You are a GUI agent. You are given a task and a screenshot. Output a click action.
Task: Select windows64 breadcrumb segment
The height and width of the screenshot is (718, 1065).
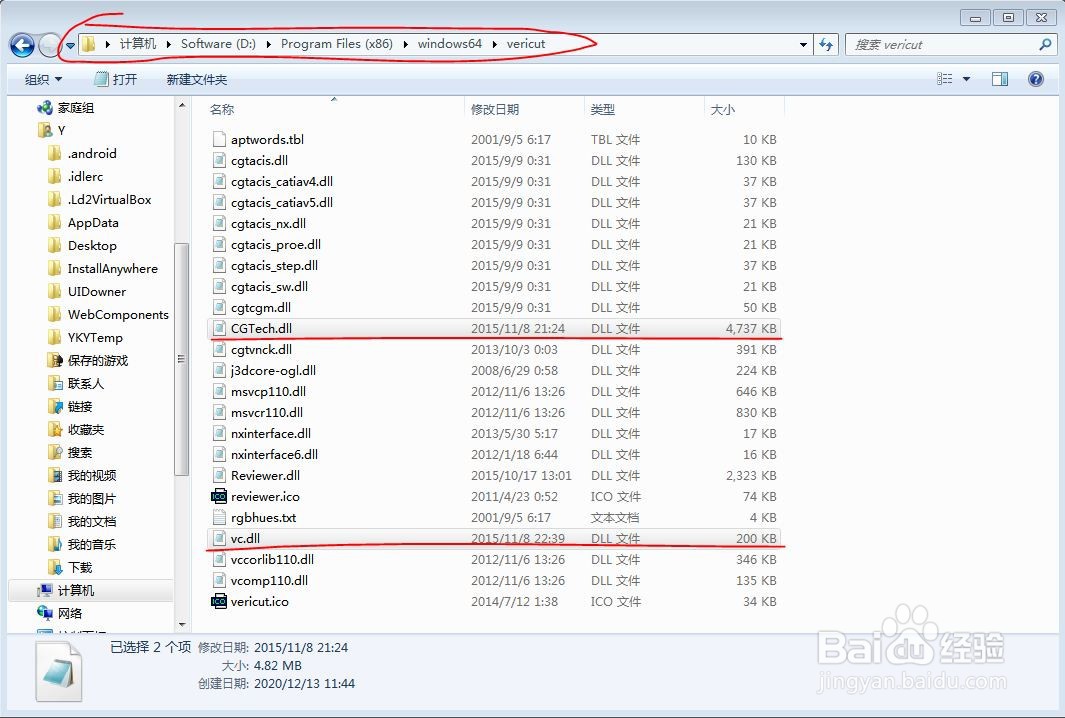pos(450,44)
